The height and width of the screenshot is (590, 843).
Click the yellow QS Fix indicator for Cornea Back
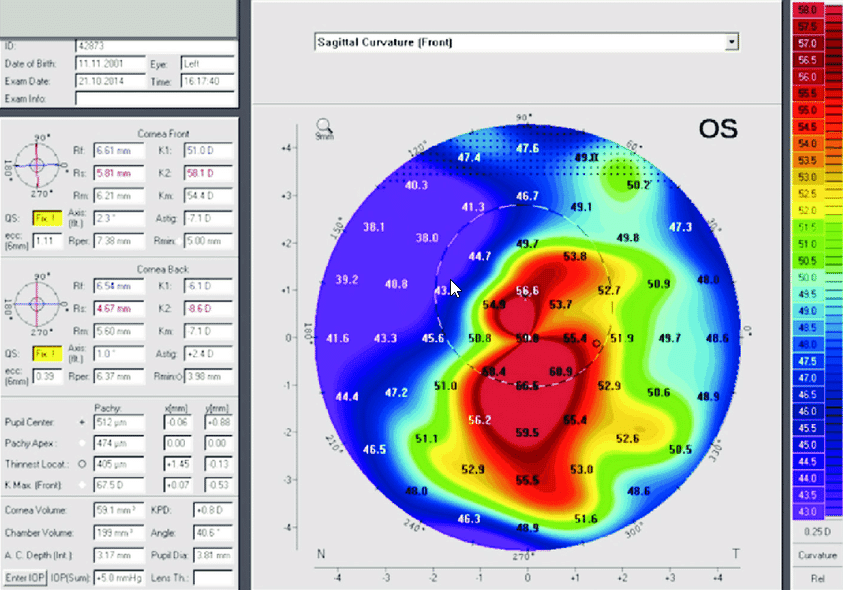click(x=47, y=354)
